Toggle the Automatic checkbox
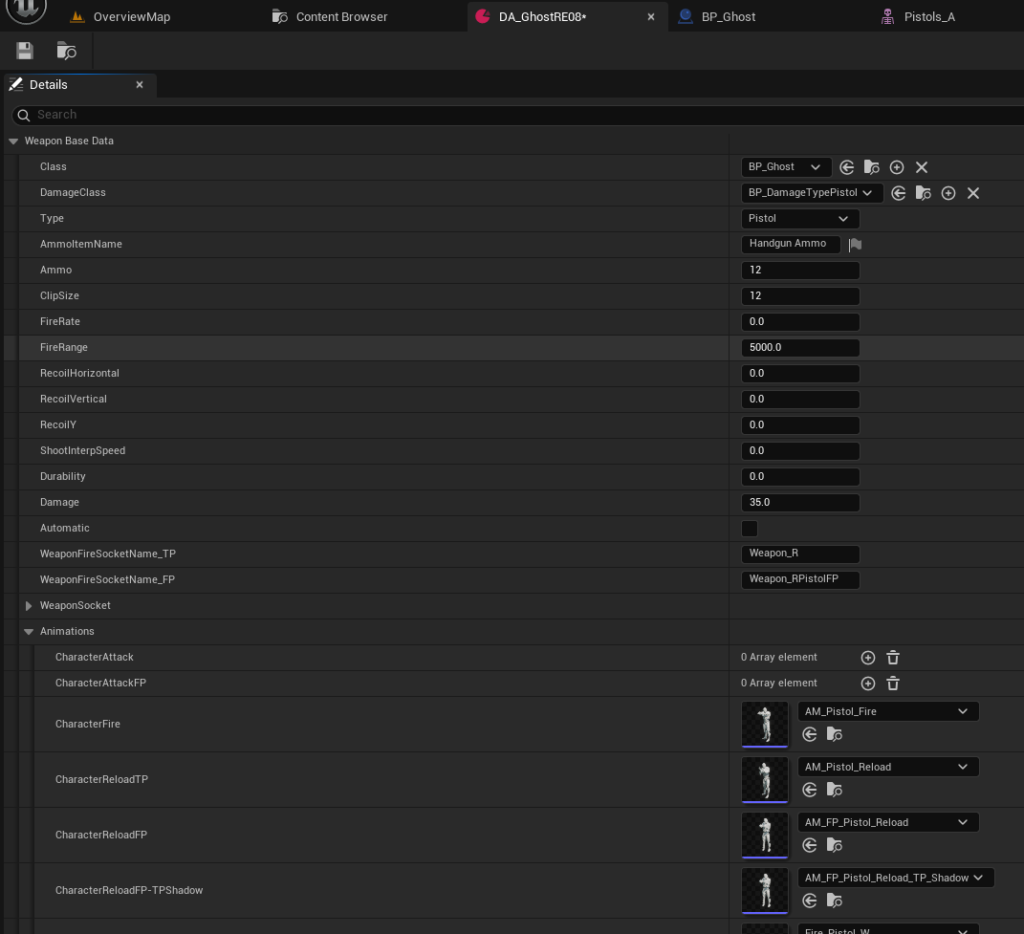The height and width of the screenshot is (934, 1024). (x=749, y=528)
